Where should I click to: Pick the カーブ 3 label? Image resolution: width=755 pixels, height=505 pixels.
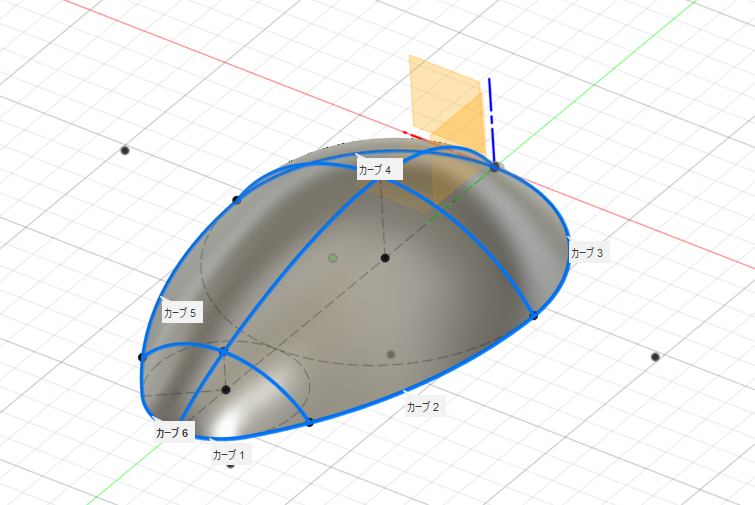click(587, 254)
